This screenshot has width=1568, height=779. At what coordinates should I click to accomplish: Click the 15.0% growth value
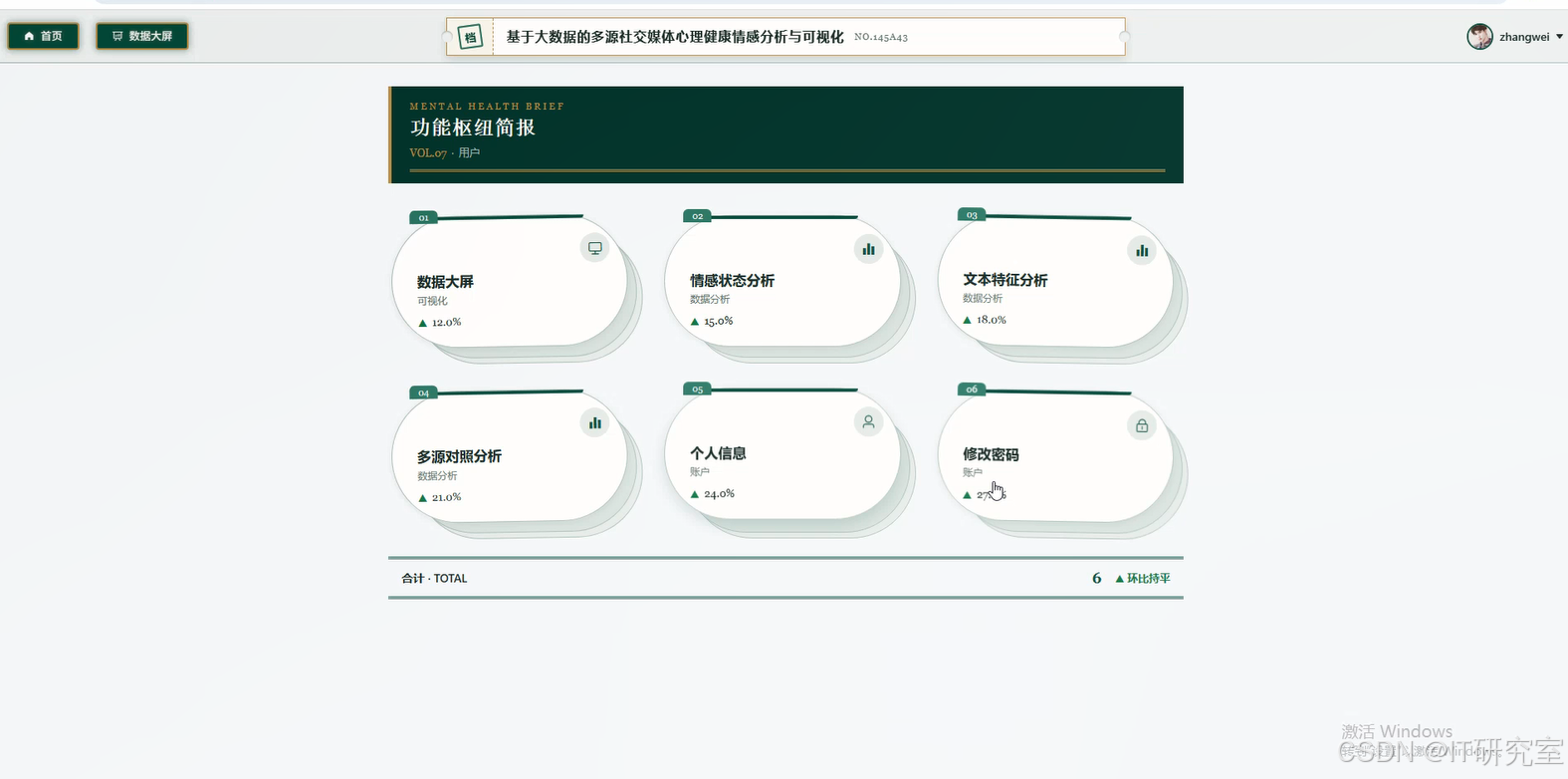(718, 321)
